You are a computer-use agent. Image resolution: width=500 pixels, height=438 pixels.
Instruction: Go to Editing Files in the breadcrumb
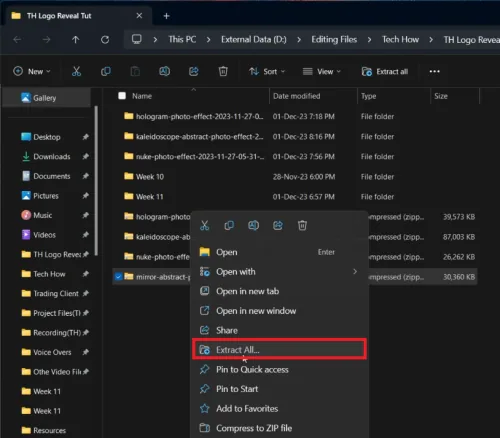point(334,40)
